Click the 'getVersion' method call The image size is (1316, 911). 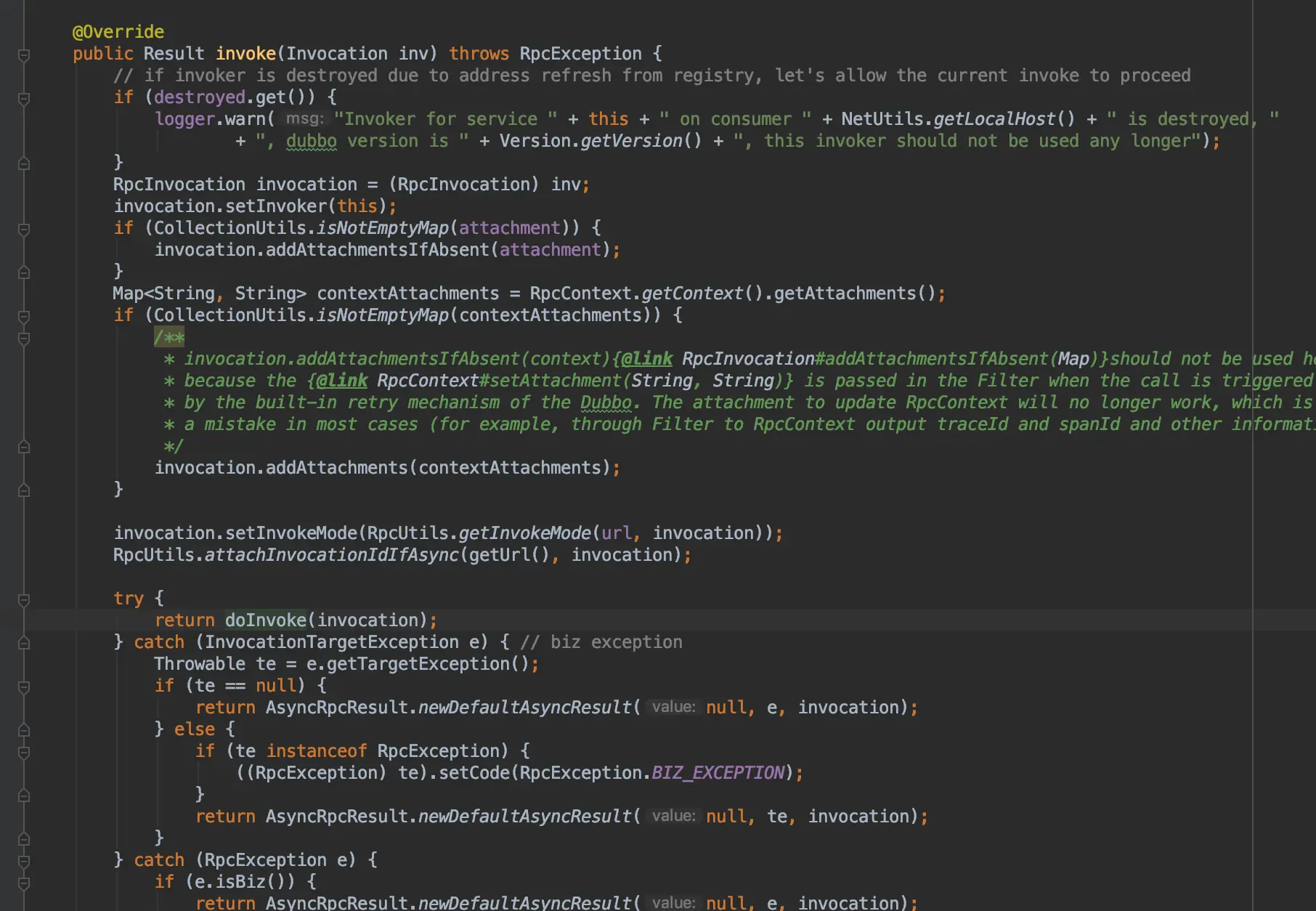(x=631, y=141)
